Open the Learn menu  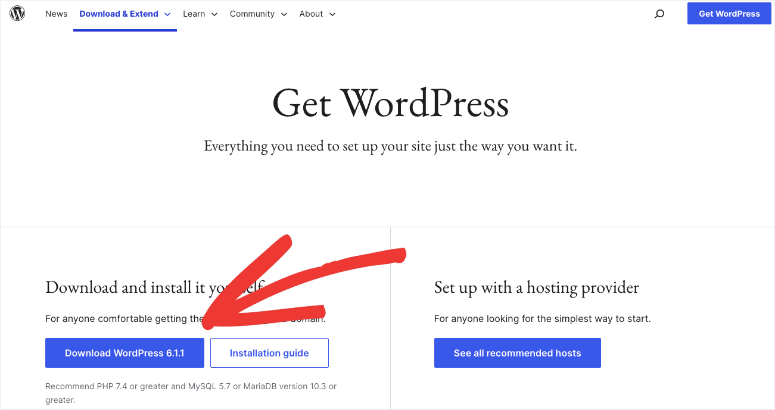[194, 14]
